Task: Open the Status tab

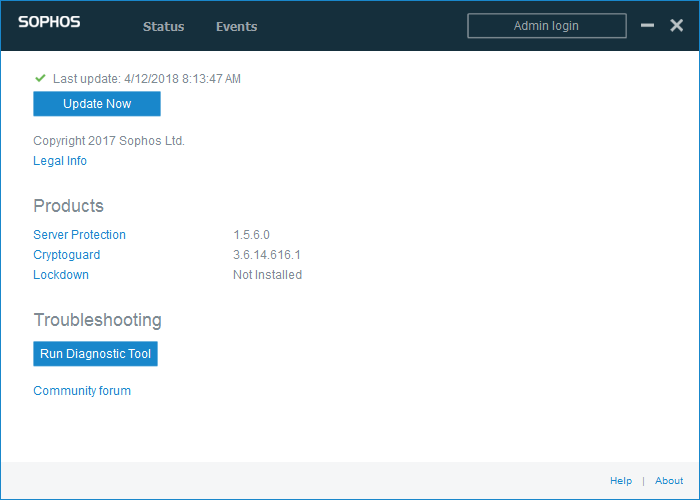Action: point(163,27)
